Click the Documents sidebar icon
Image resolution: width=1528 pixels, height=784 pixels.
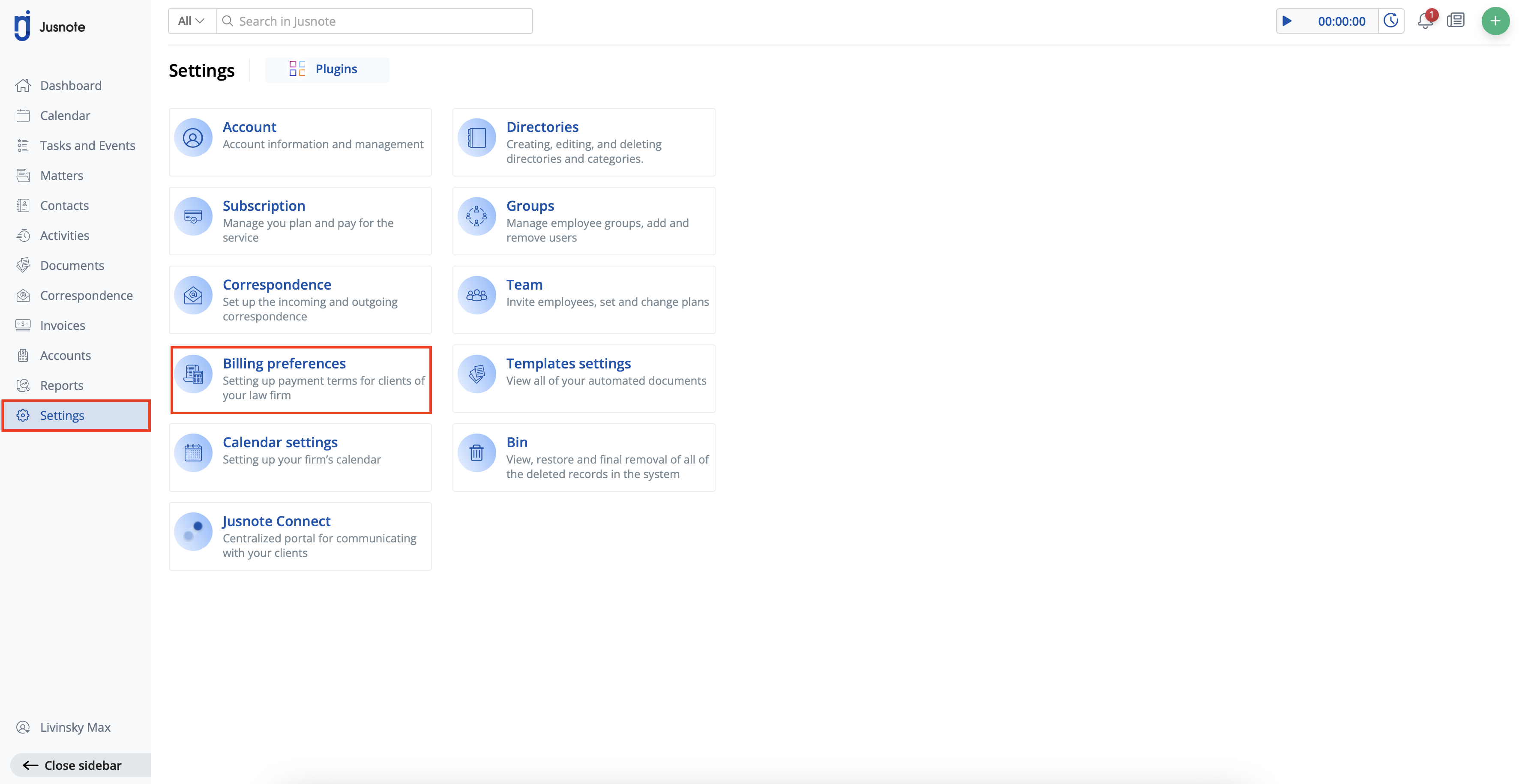[23, 265]
